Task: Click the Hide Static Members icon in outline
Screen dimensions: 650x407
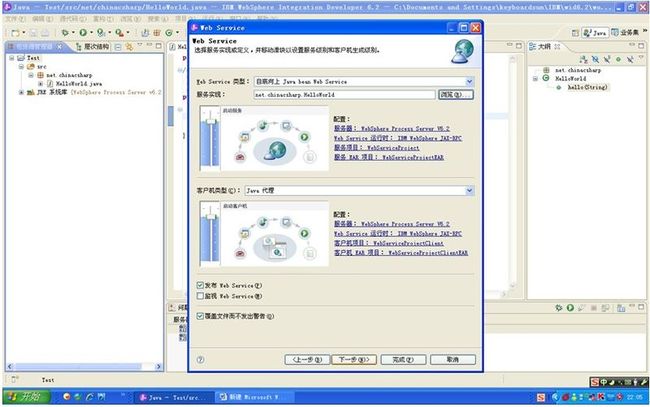Action: click(x=607, y=59)
